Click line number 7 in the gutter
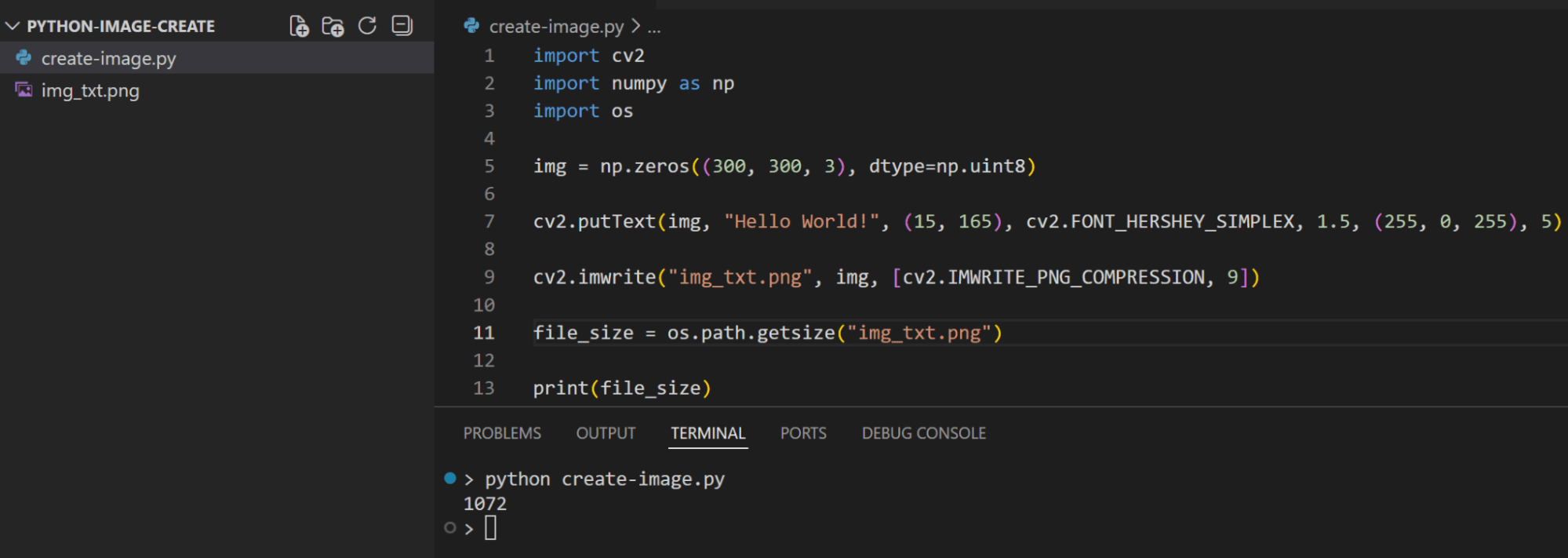Viewport: 1568px width, 558px height. 489,221
